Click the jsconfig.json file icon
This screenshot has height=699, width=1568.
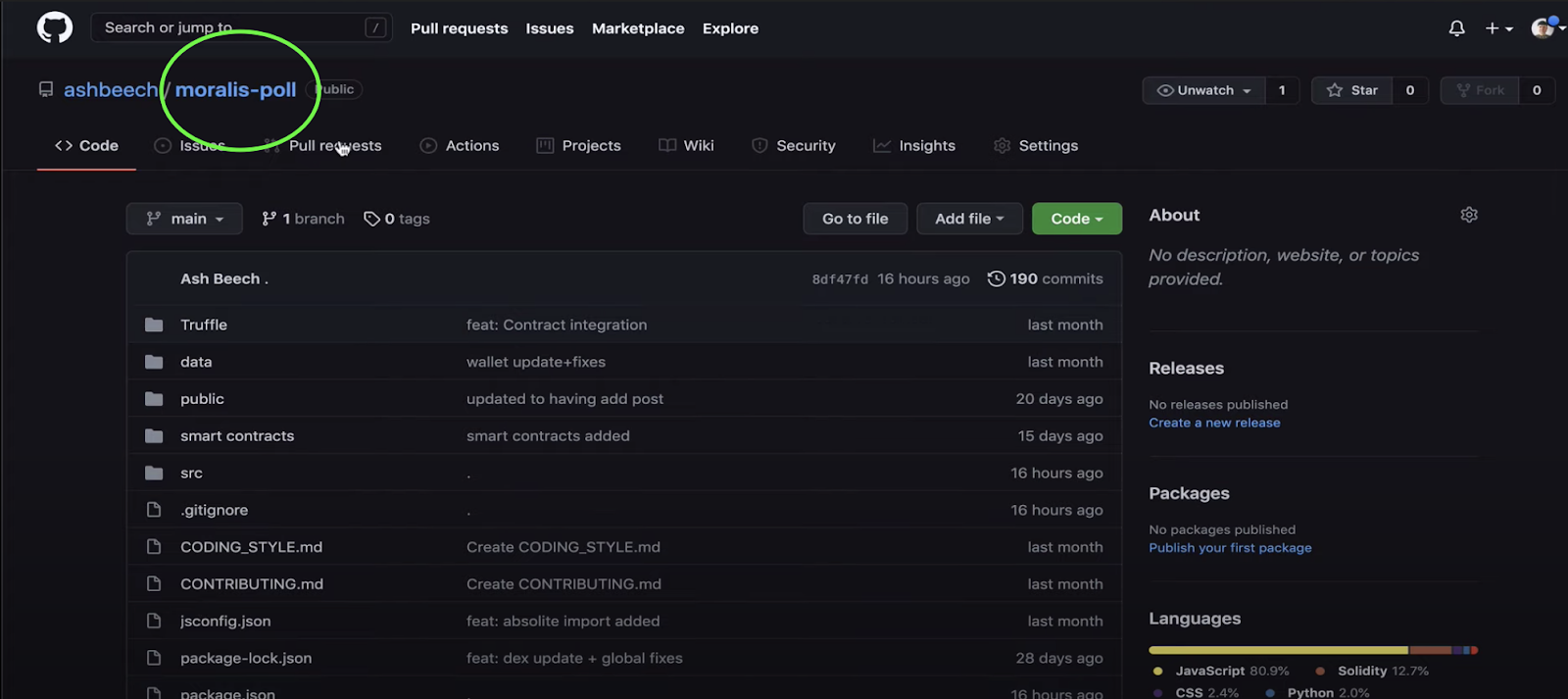click(154, 622)
